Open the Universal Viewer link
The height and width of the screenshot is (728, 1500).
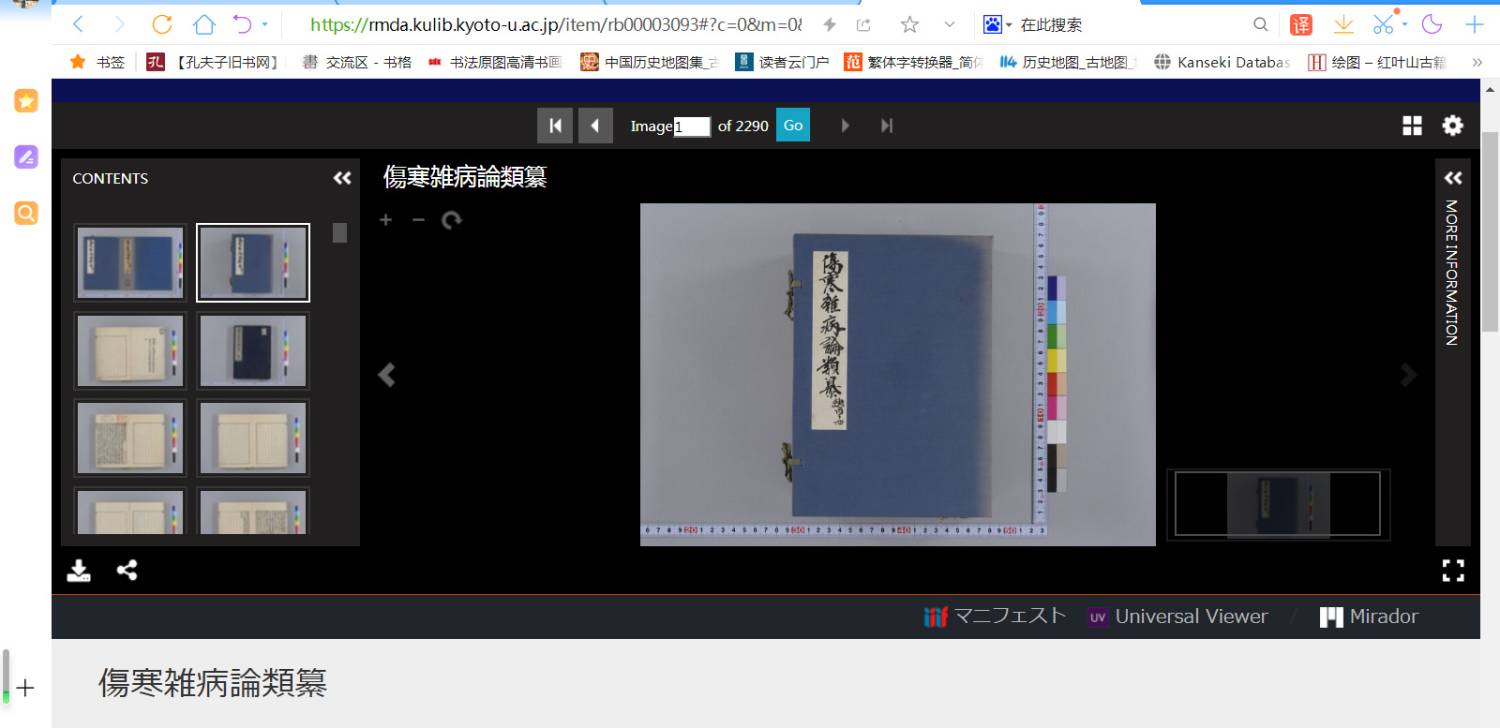[1178, 617]
